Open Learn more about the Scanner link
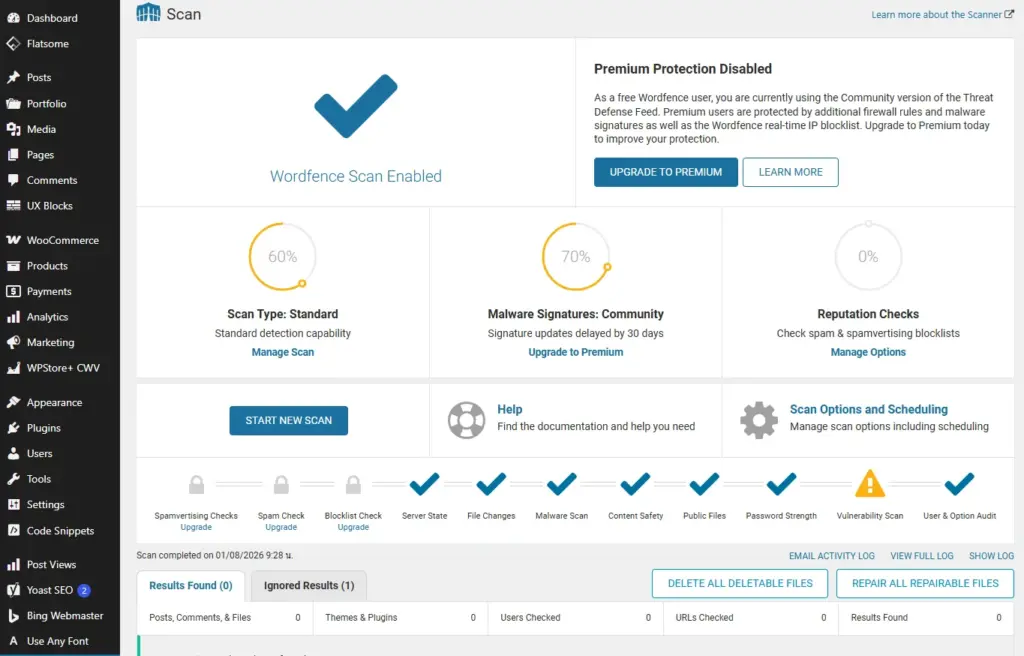The image size is (1024, 656). [942, 14]
